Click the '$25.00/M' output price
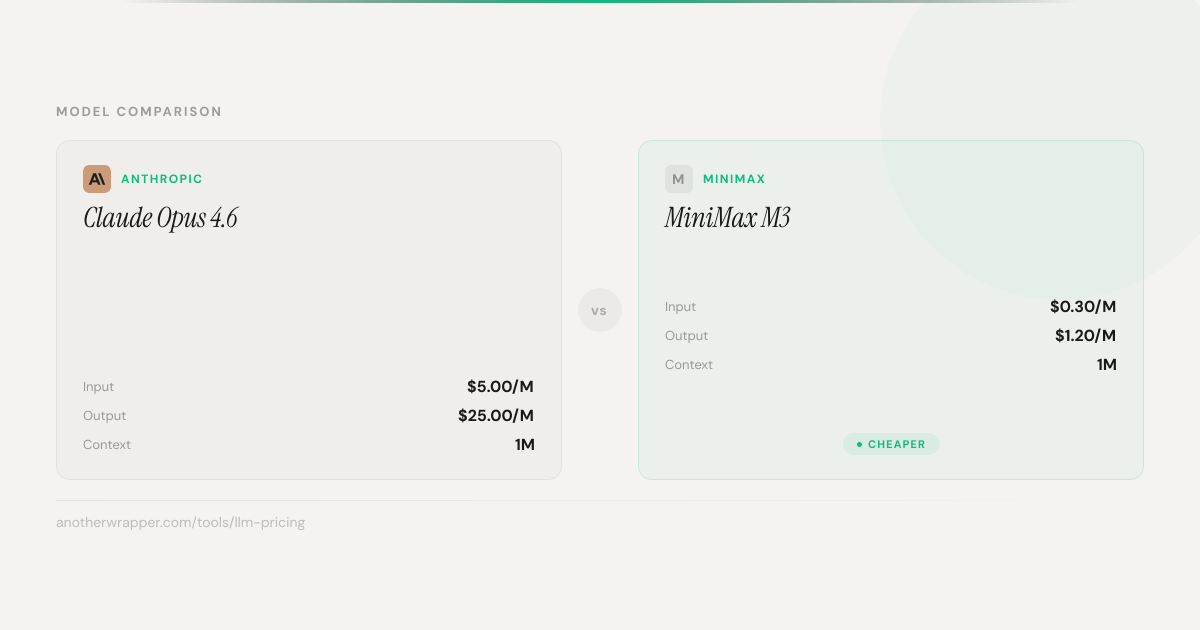The image size is (1200, 630). (x=496, y=416)
